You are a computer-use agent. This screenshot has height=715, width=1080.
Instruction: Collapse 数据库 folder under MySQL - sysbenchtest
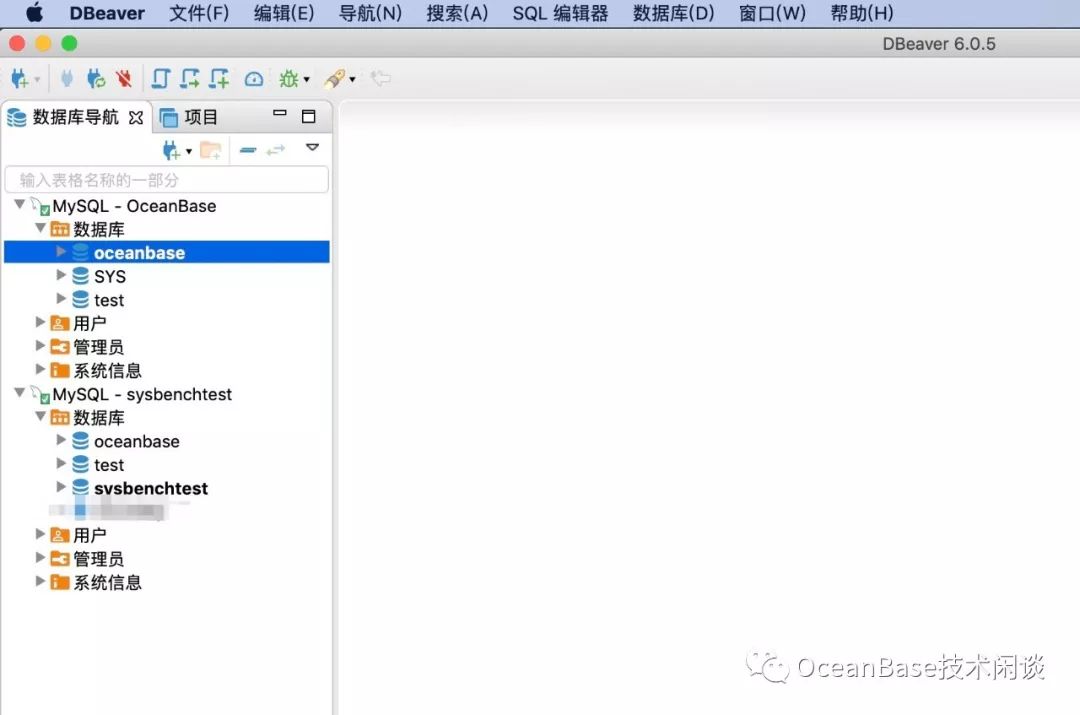click(x=41, y=416)
